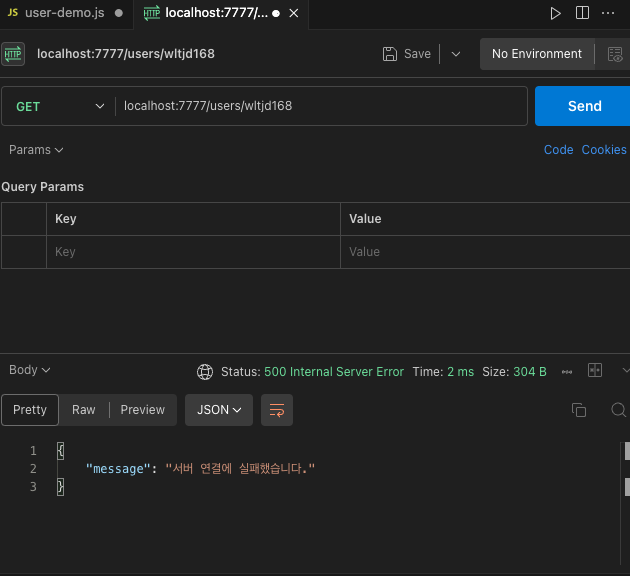Select the Raw response view
Viewport: 630px width, 576px height.
pyautogui.click(x=84, y=410)
